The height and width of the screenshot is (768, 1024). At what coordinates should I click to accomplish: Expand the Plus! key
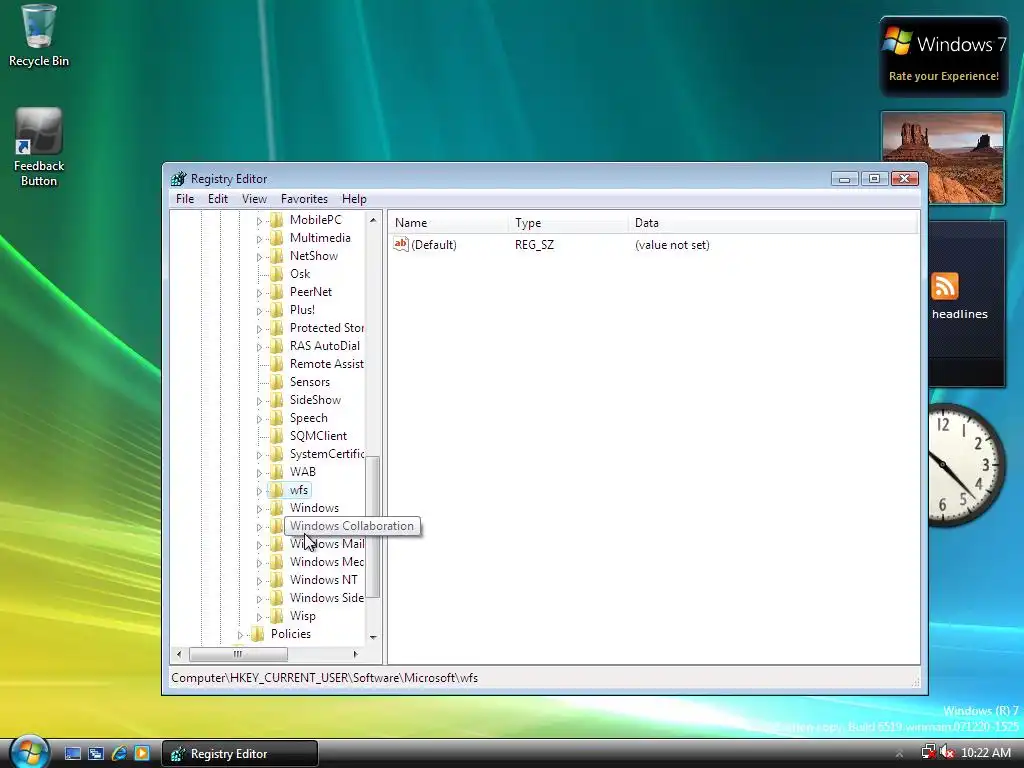(259, 311)
